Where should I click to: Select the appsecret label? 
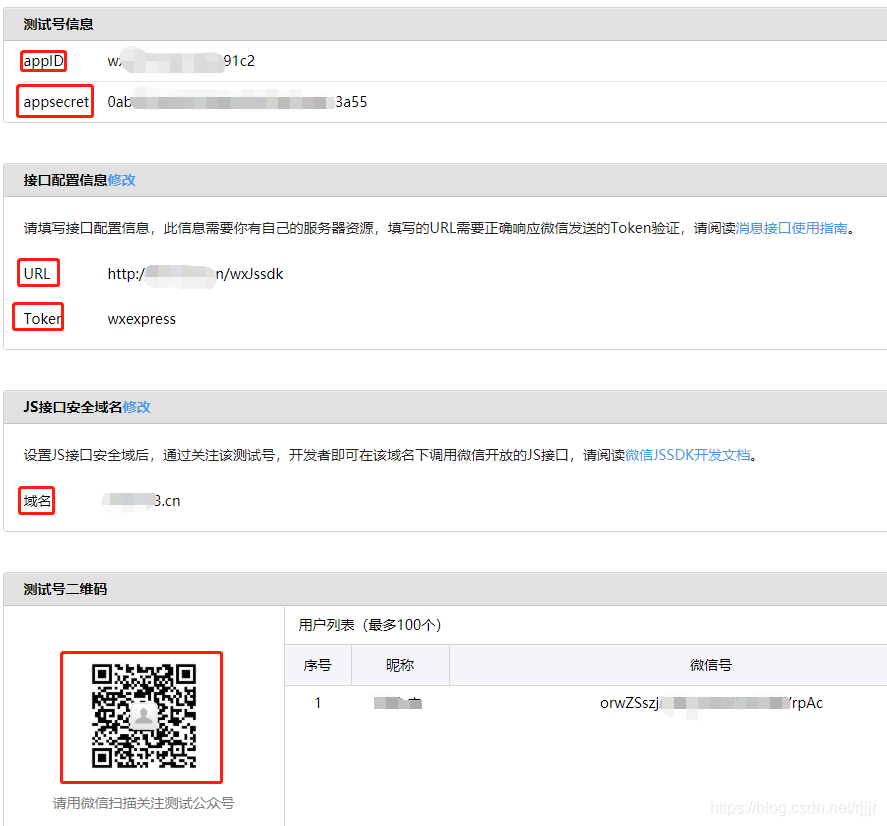(x=56, y=102)
